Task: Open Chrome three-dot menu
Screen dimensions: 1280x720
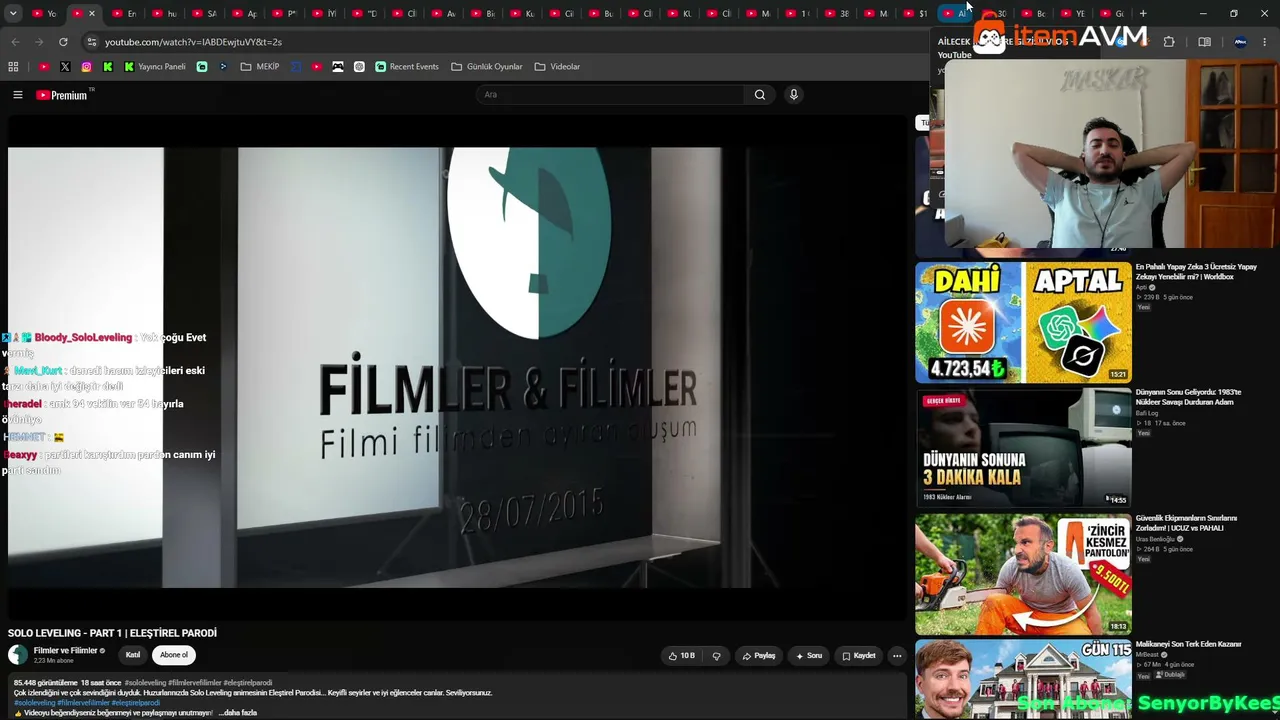Action: [1267, 42]
